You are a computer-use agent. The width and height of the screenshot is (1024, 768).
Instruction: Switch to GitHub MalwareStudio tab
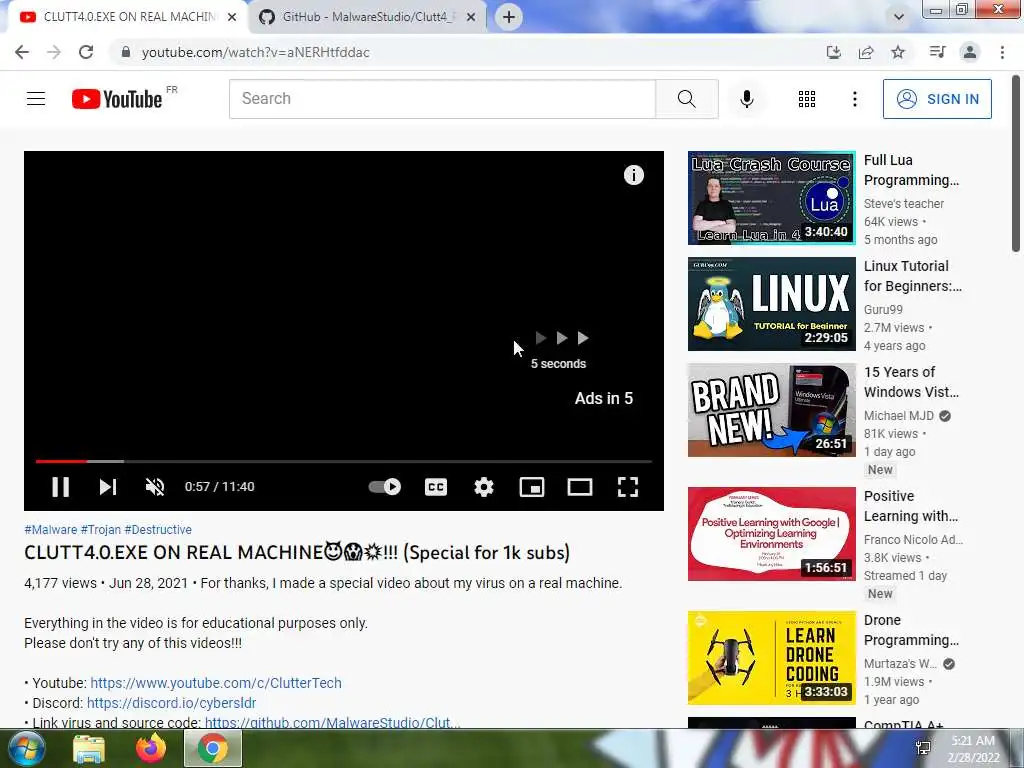[368, 17]
